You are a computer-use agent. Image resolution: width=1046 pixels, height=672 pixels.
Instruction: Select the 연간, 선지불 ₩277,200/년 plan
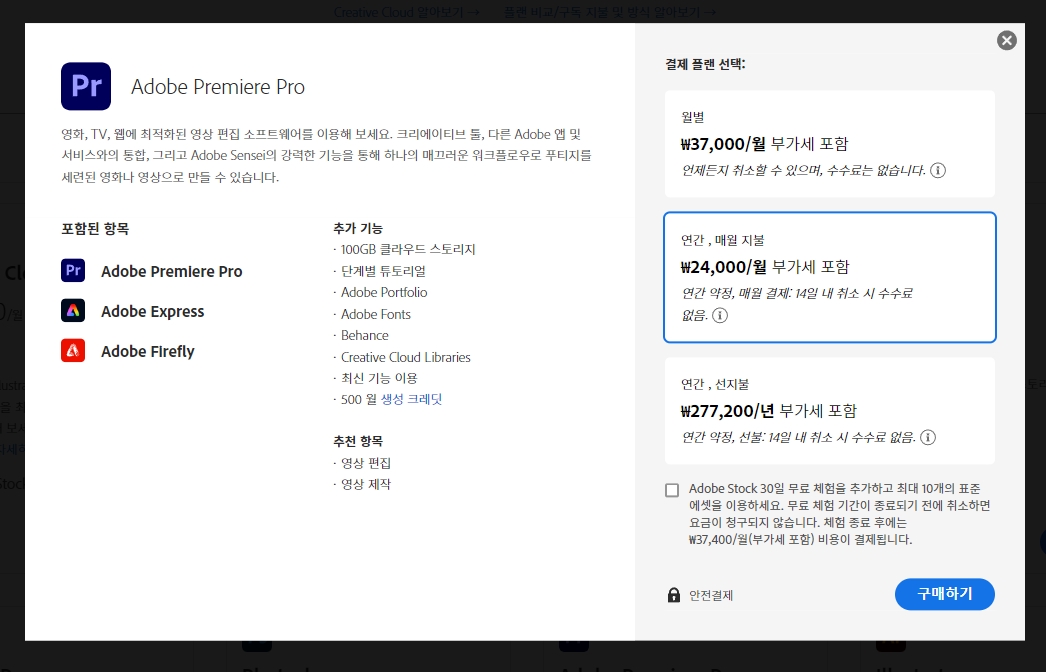[830, 410]
